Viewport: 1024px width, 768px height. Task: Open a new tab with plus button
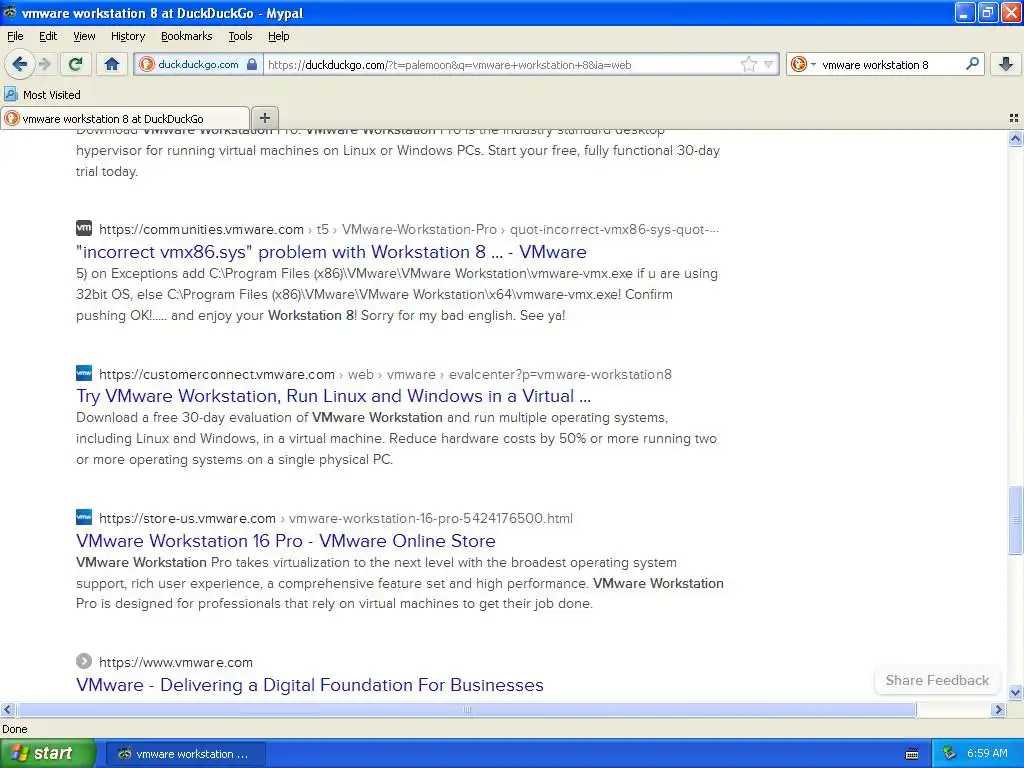(264, 118)
